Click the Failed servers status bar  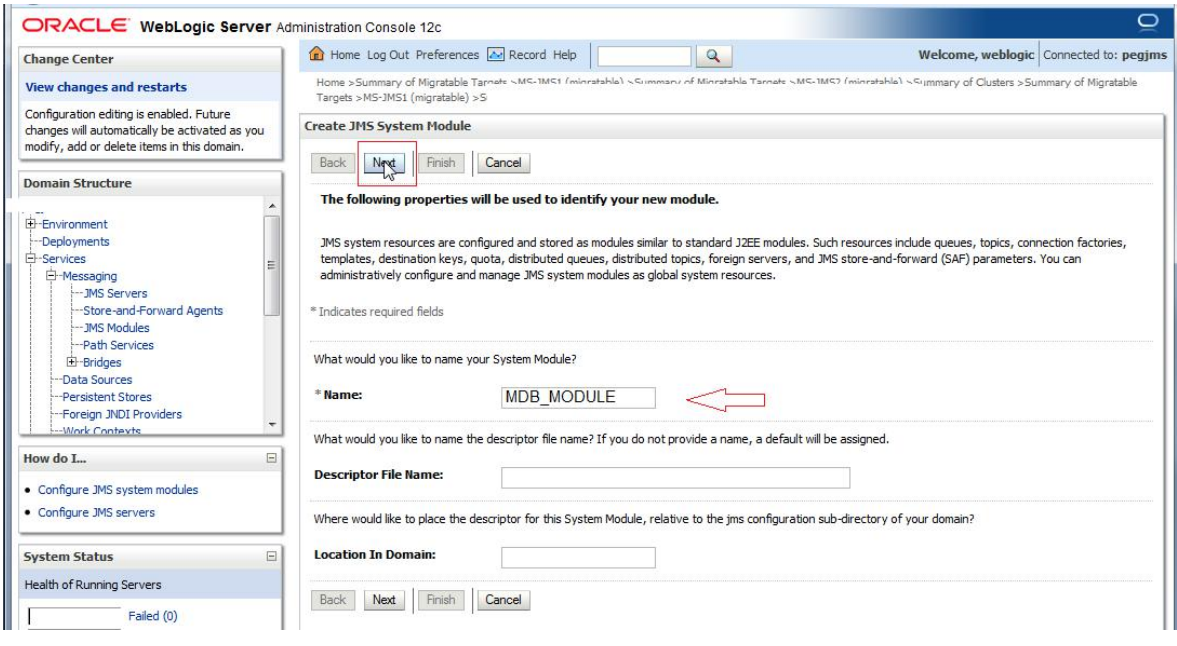click(74, 616)
